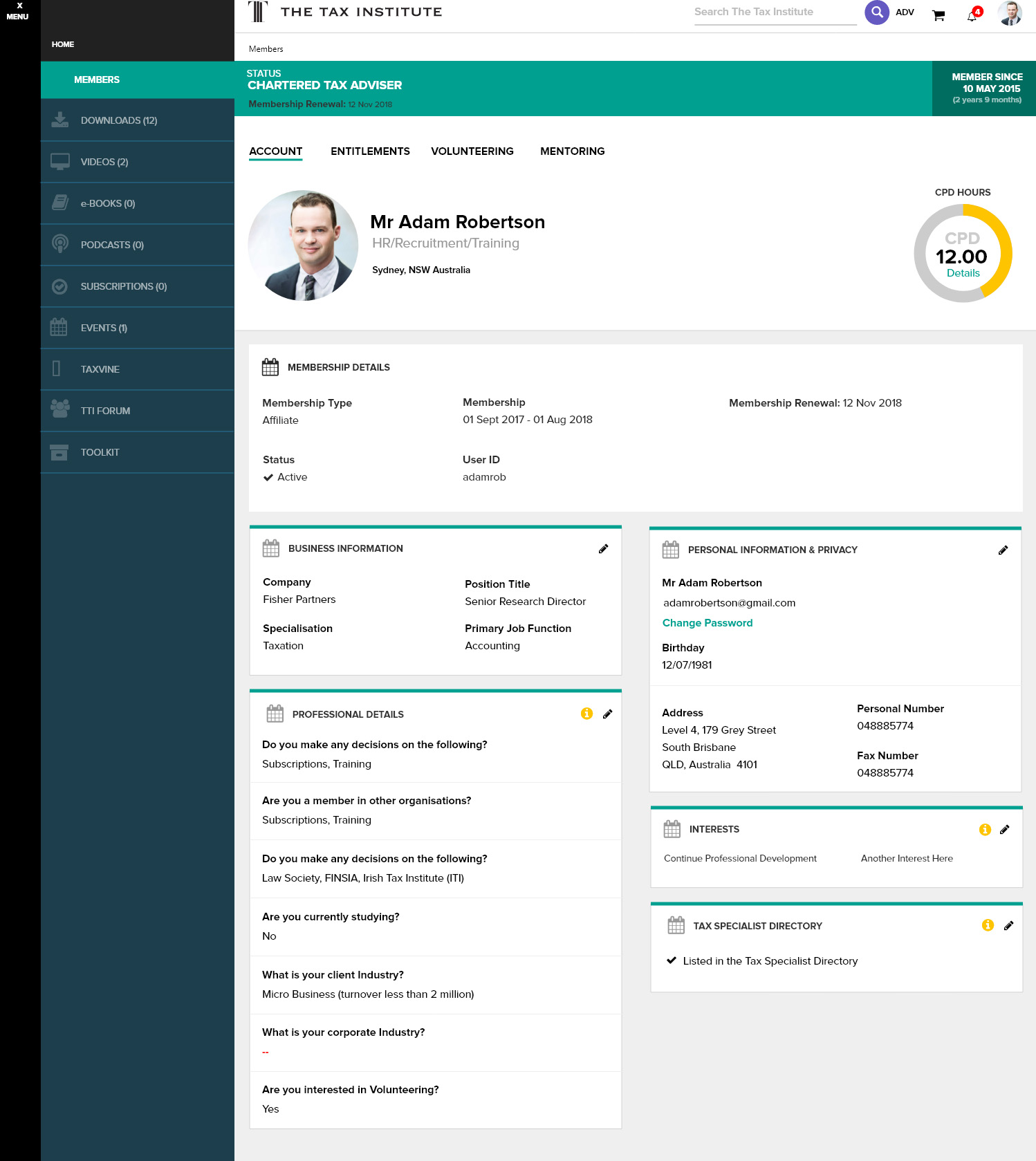
Task: Focus the Search The Tax Institute field
Action: (775, 12)
